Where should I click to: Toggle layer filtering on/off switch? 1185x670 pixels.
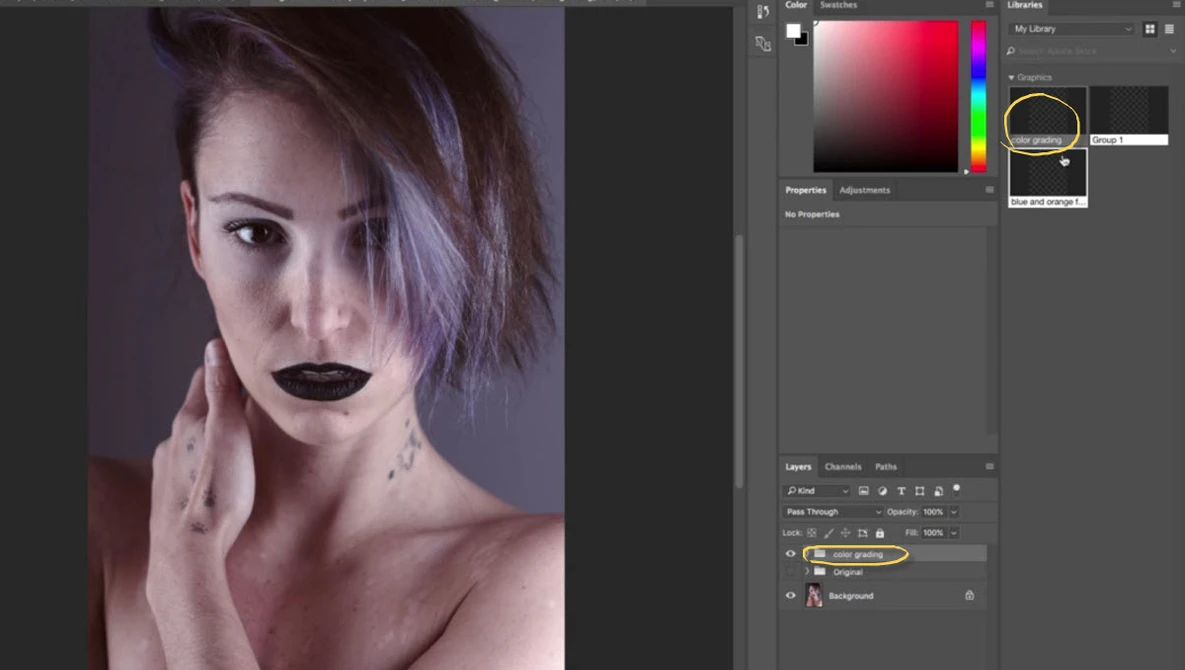click(x=957, y=489)
